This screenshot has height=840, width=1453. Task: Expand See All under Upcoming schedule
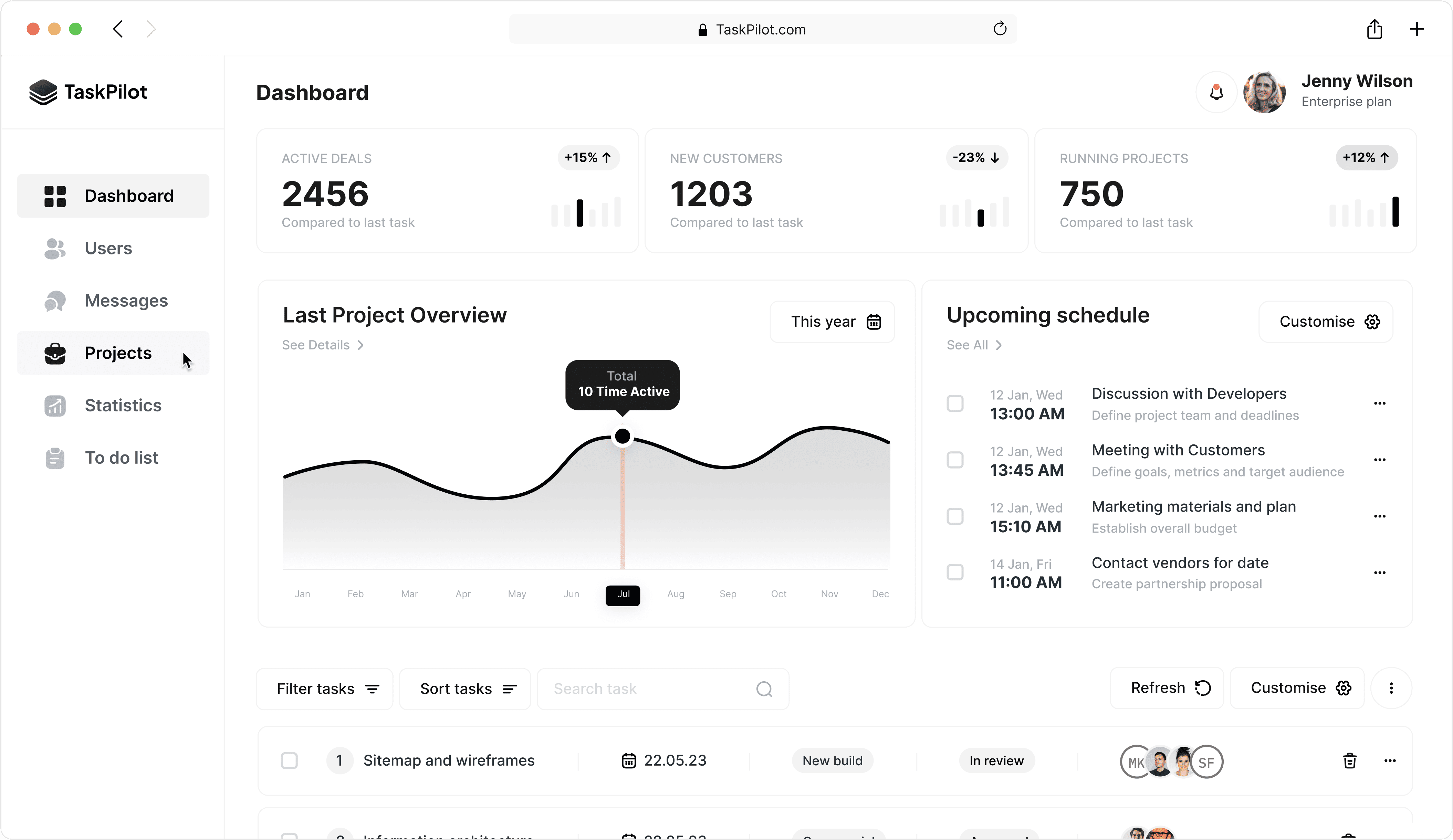[x=974, y=345]
